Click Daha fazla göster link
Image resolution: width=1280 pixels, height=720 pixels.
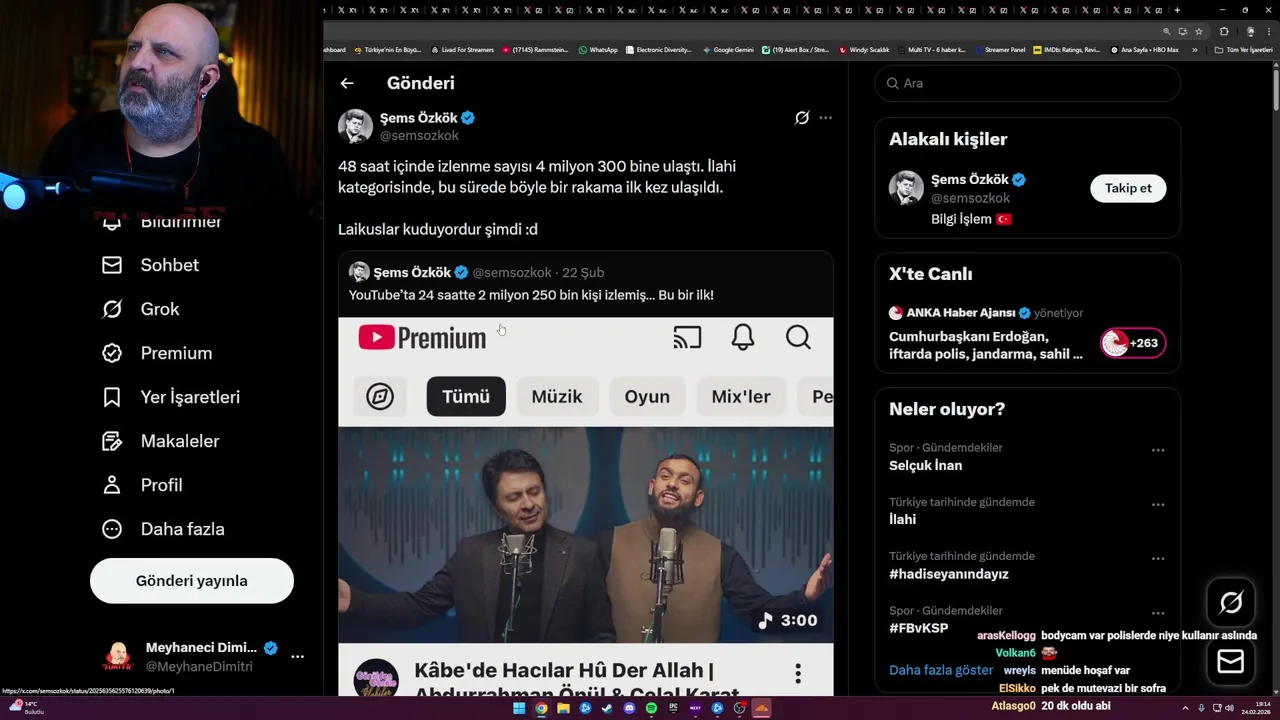pyautogui.click(x=941, y=670)
